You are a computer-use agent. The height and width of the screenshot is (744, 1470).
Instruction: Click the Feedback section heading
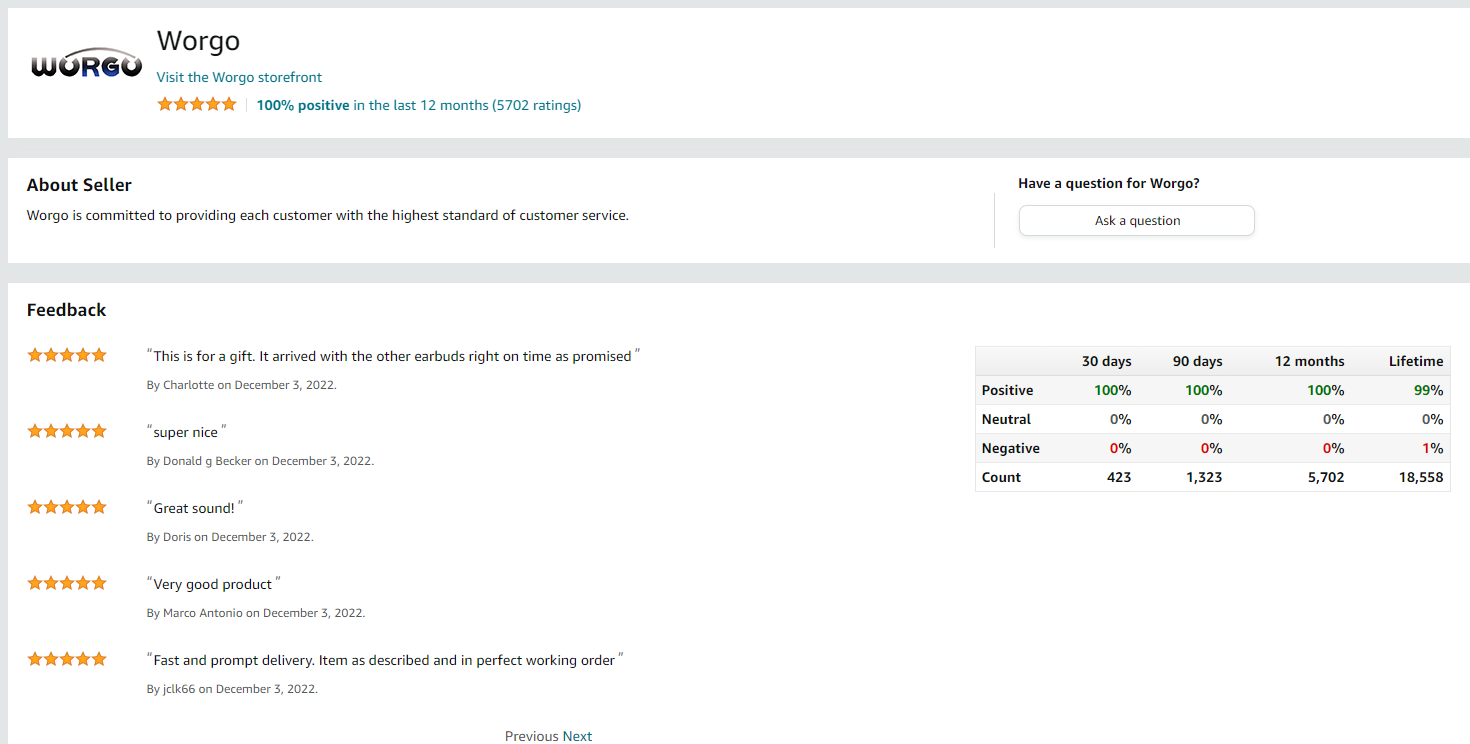point(66,310)
